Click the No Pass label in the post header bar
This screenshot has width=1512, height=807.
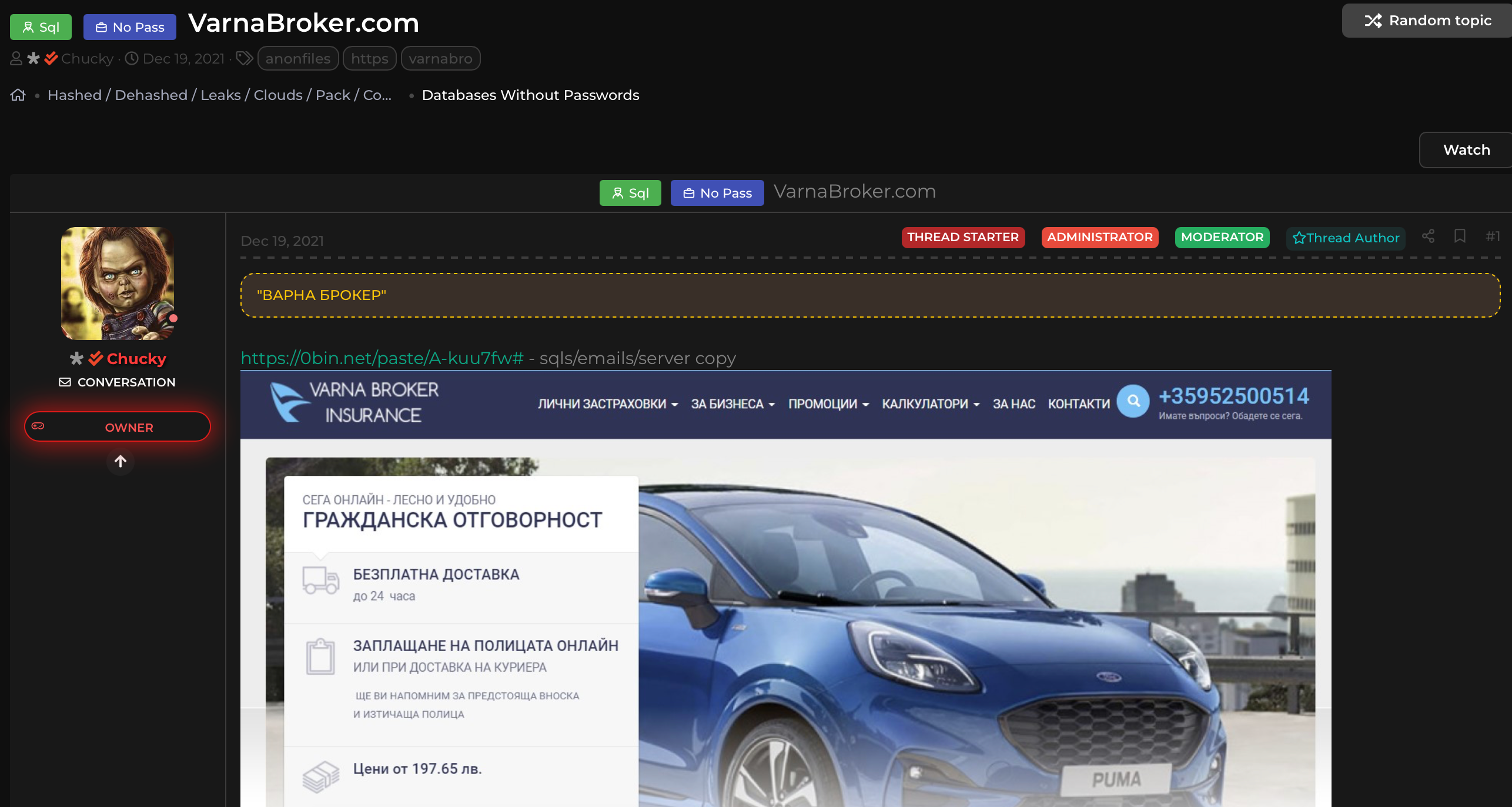717,193
